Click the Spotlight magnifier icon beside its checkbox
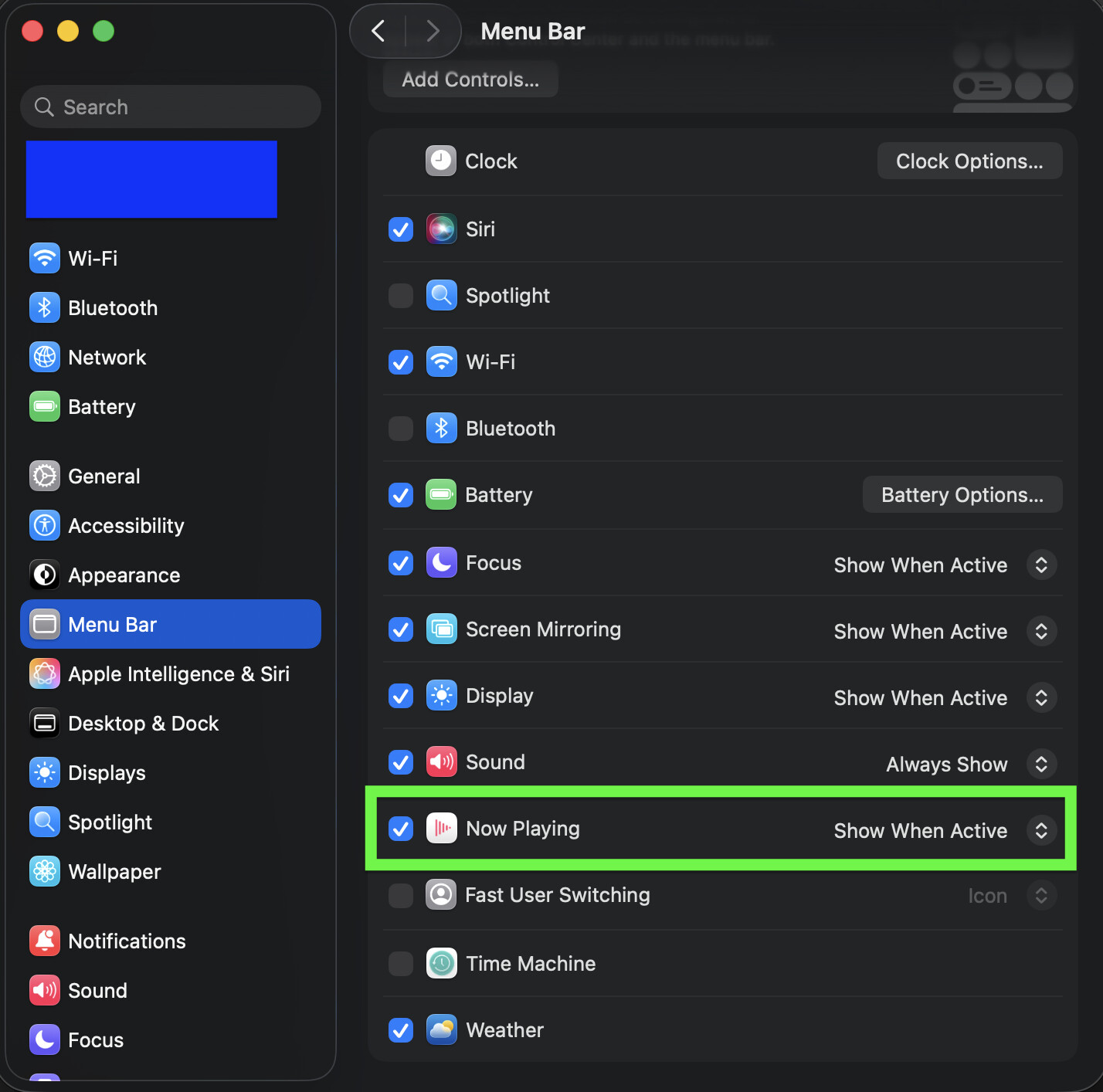1103x1092 pixels. point(442,295)
